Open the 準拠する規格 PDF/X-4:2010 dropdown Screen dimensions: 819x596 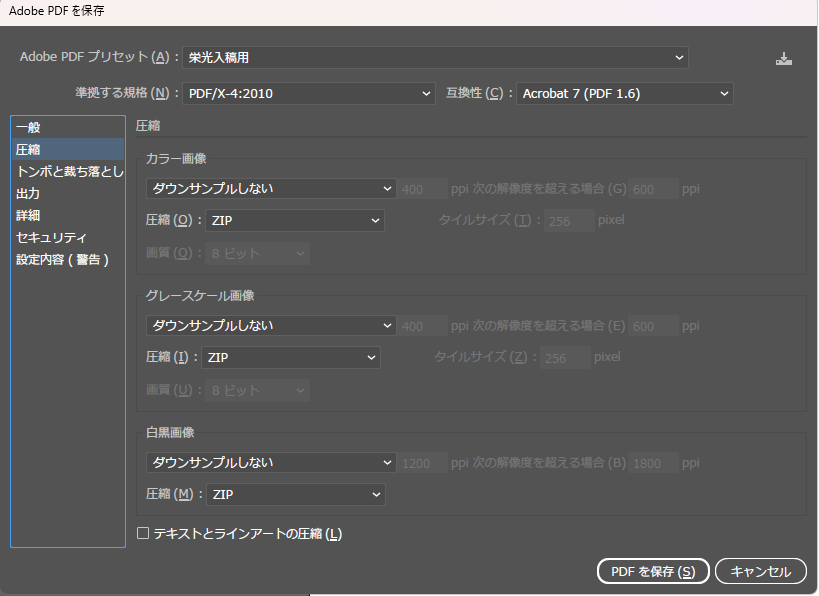tap(309, 94)
